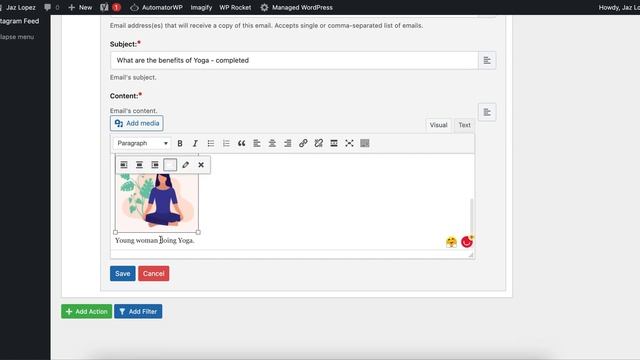Toggle italic formatting in the editor
This screenshot has height=360, width=640.
[x=195, y=143]
